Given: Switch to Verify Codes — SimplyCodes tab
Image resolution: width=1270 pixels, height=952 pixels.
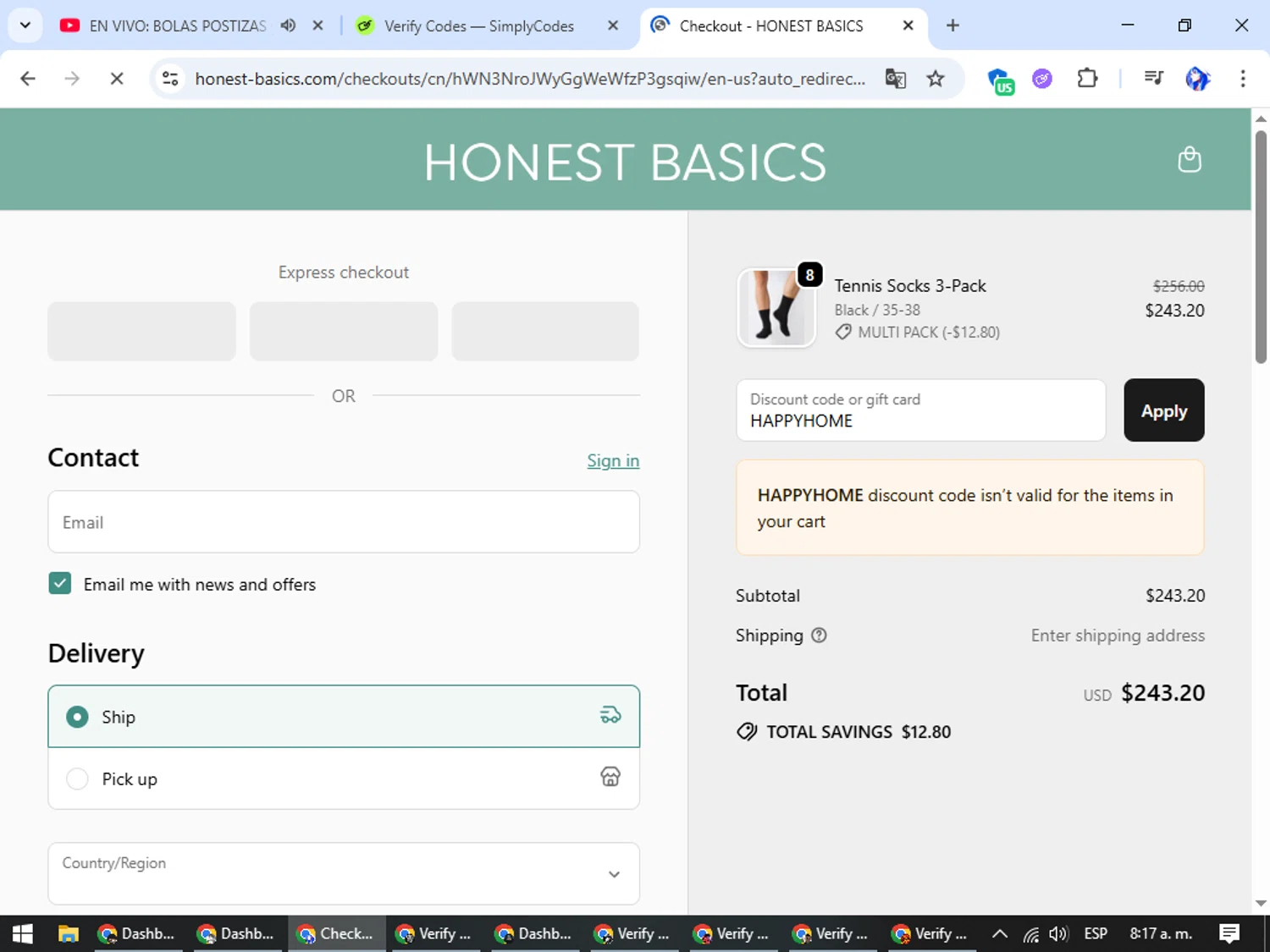Looking at the screenshot, I should (x=479, y=26).
